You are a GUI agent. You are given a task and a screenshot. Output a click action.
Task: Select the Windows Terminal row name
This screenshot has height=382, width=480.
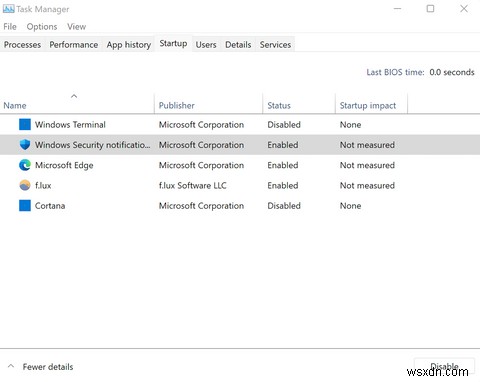70,125
